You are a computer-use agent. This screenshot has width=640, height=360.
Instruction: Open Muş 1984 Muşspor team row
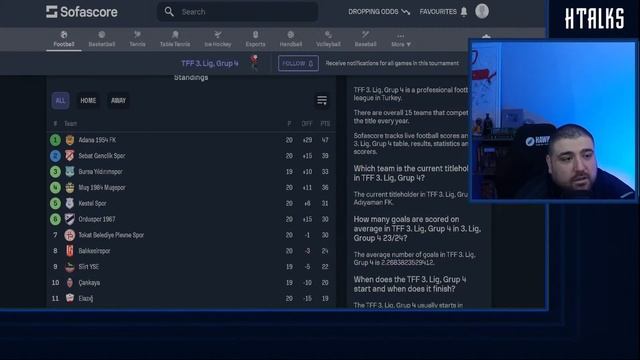click(x=191, y=188)
